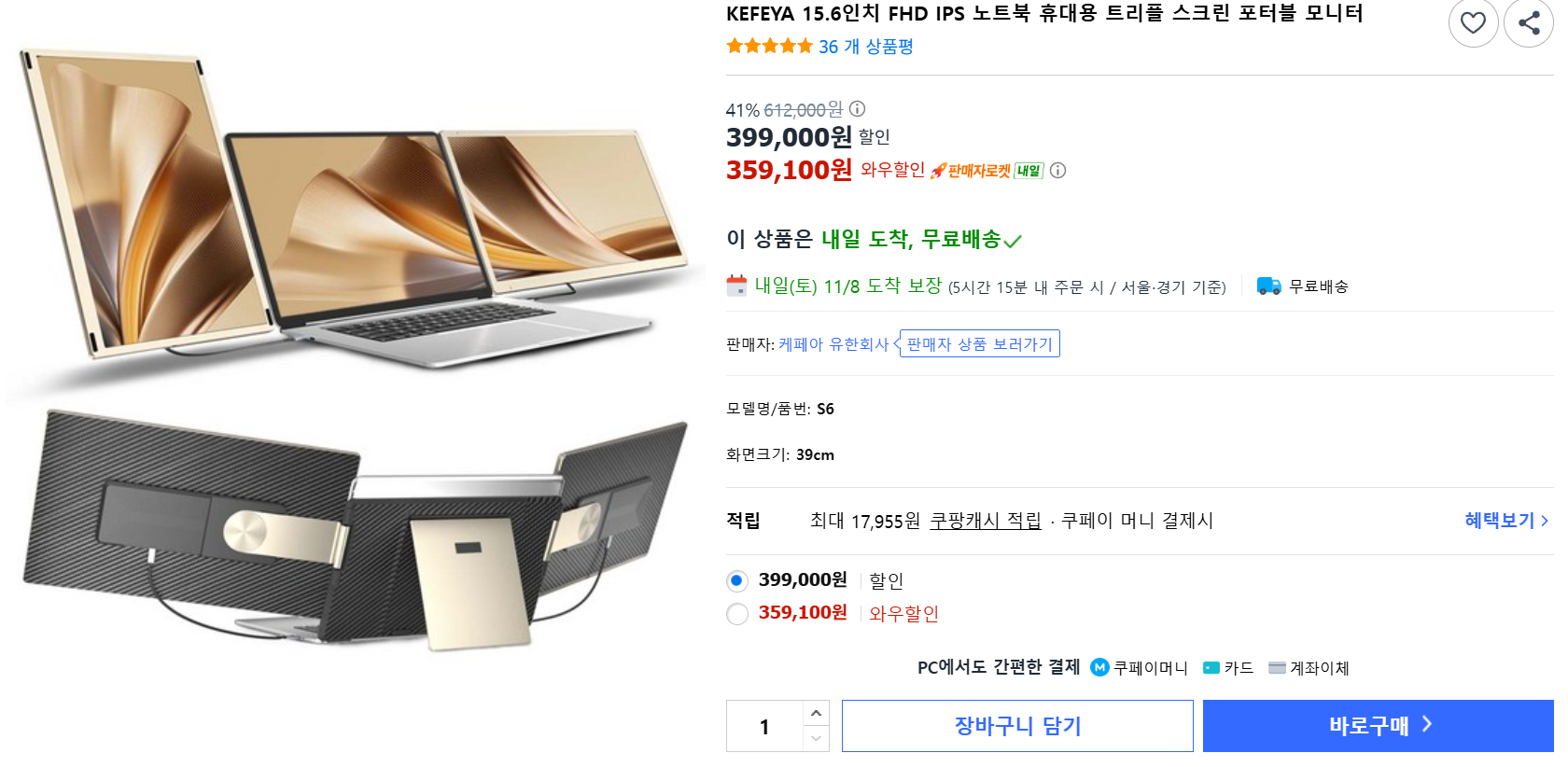The image size is (1568, 767).
Task: Click the delivery calendar icon
Action: (x=736, y=286)
